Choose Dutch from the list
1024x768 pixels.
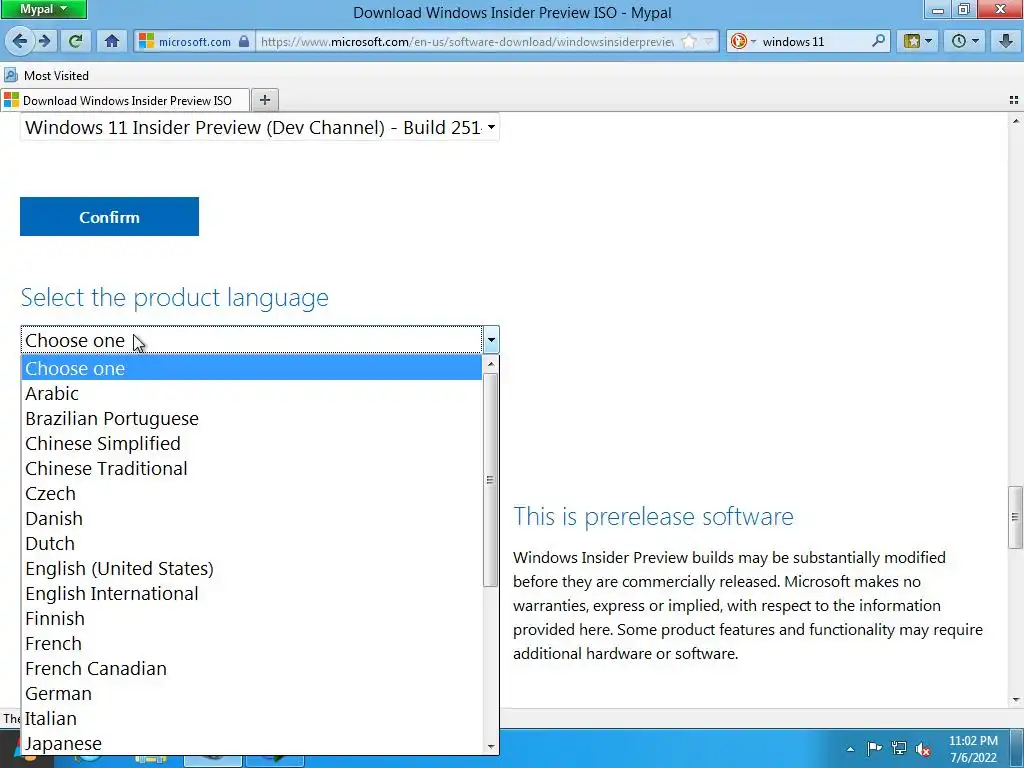pos(251,543)
